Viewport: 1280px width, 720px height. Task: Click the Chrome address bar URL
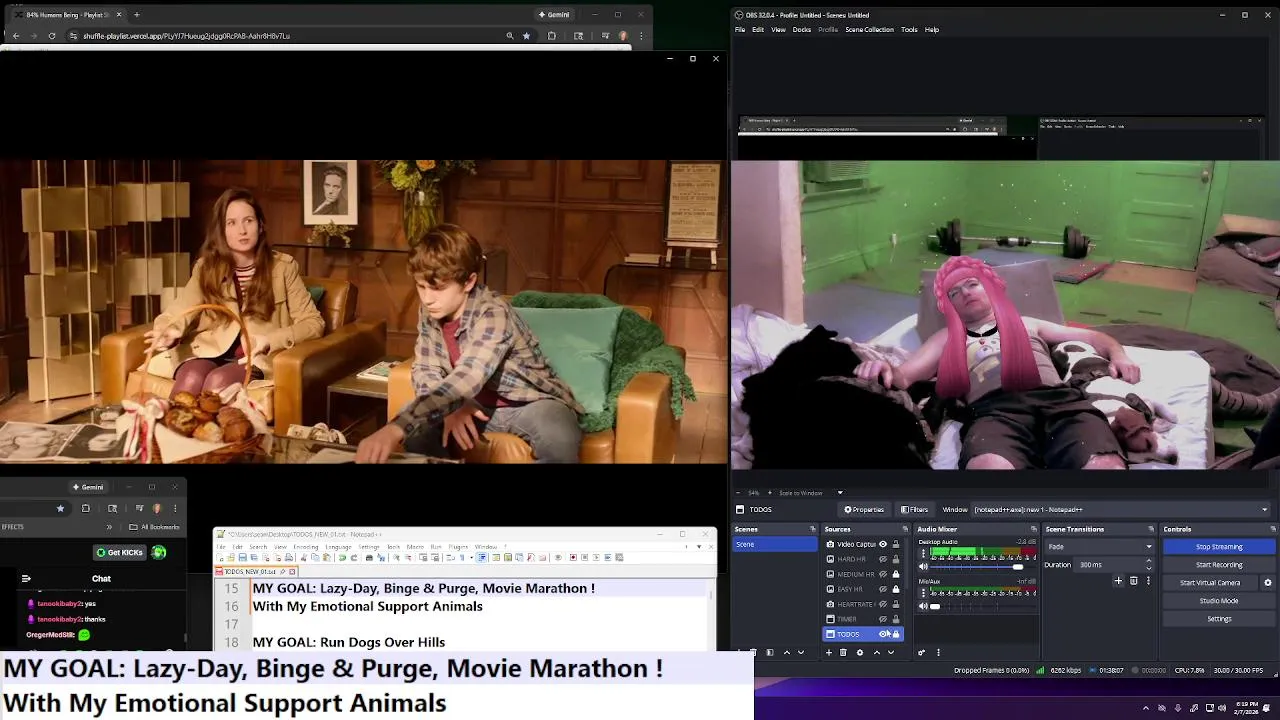[x=186, y=36]
